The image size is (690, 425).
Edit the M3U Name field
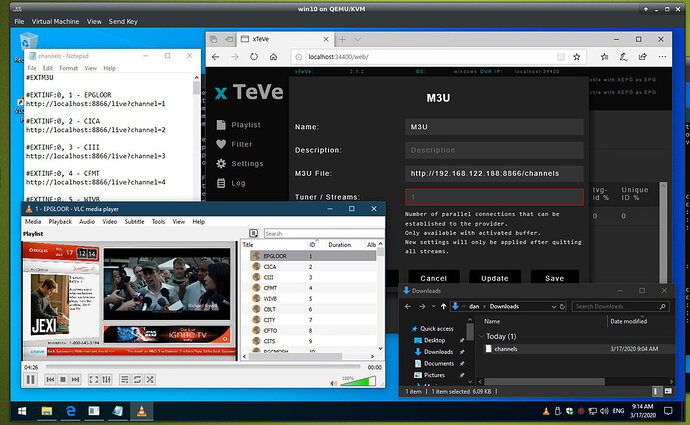(x=494, y=127)
